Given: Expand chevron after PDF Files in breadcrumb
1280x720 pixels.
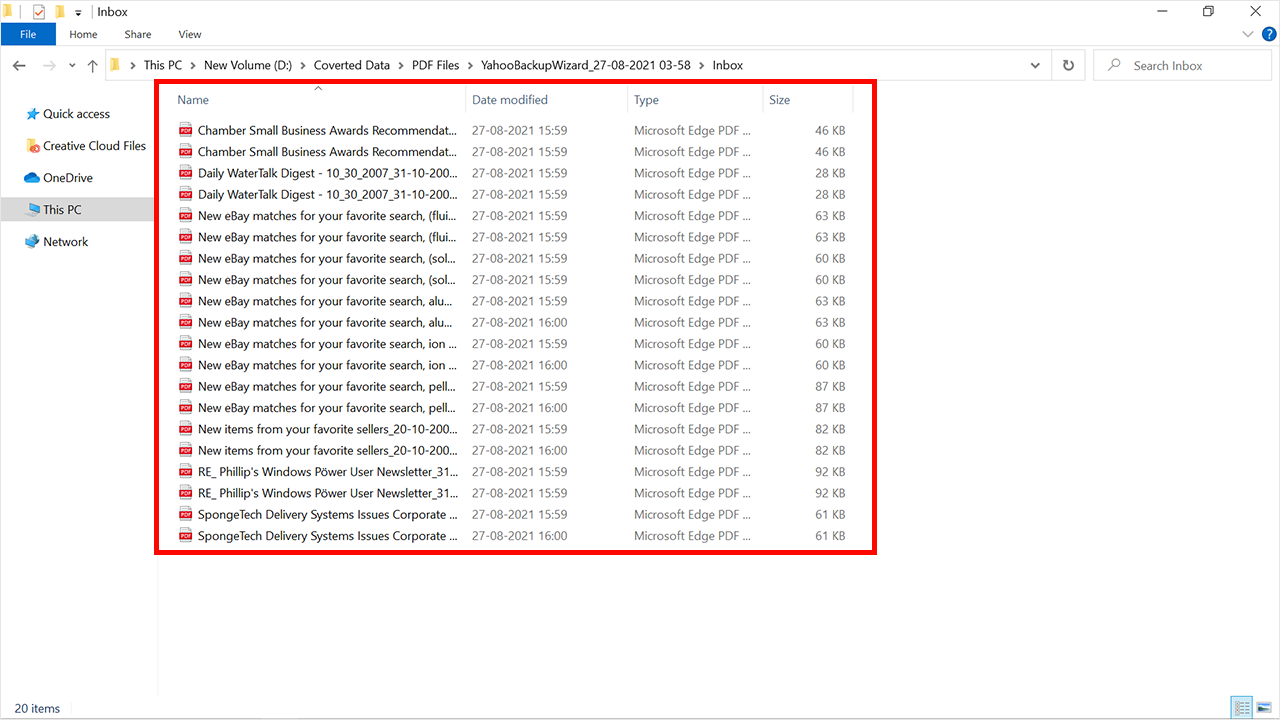Looking at the screenshot, I should (470, 65).
